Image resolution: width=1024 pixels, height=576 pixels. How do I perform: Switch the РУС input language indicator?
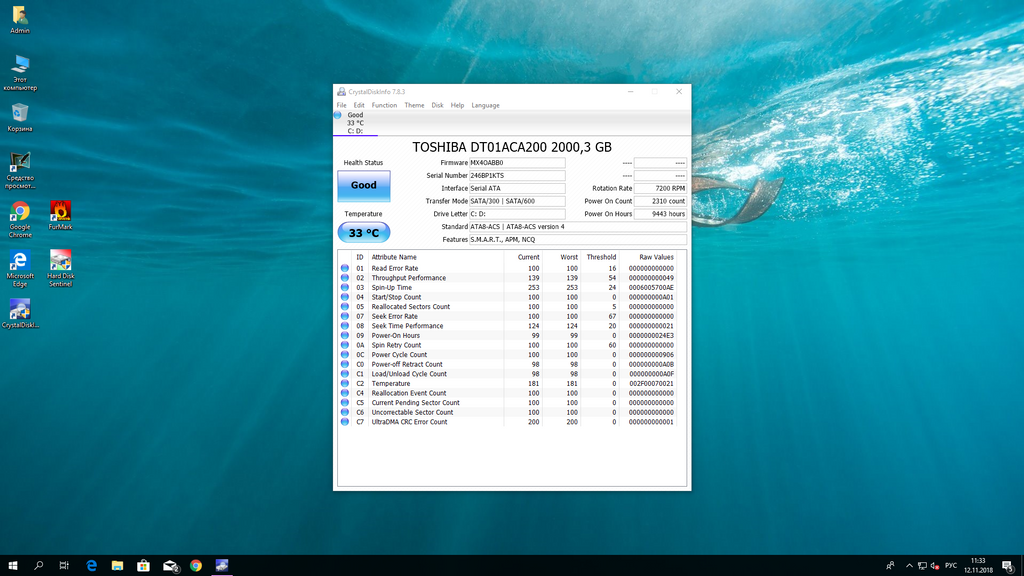coord(951,566)
